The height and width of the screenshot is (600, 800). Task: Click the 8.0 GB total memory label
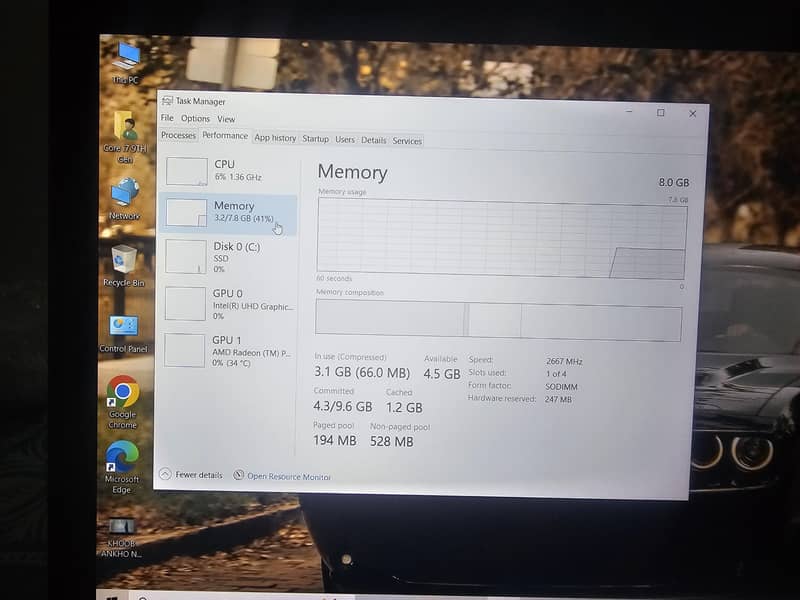[x=673, y=182]
